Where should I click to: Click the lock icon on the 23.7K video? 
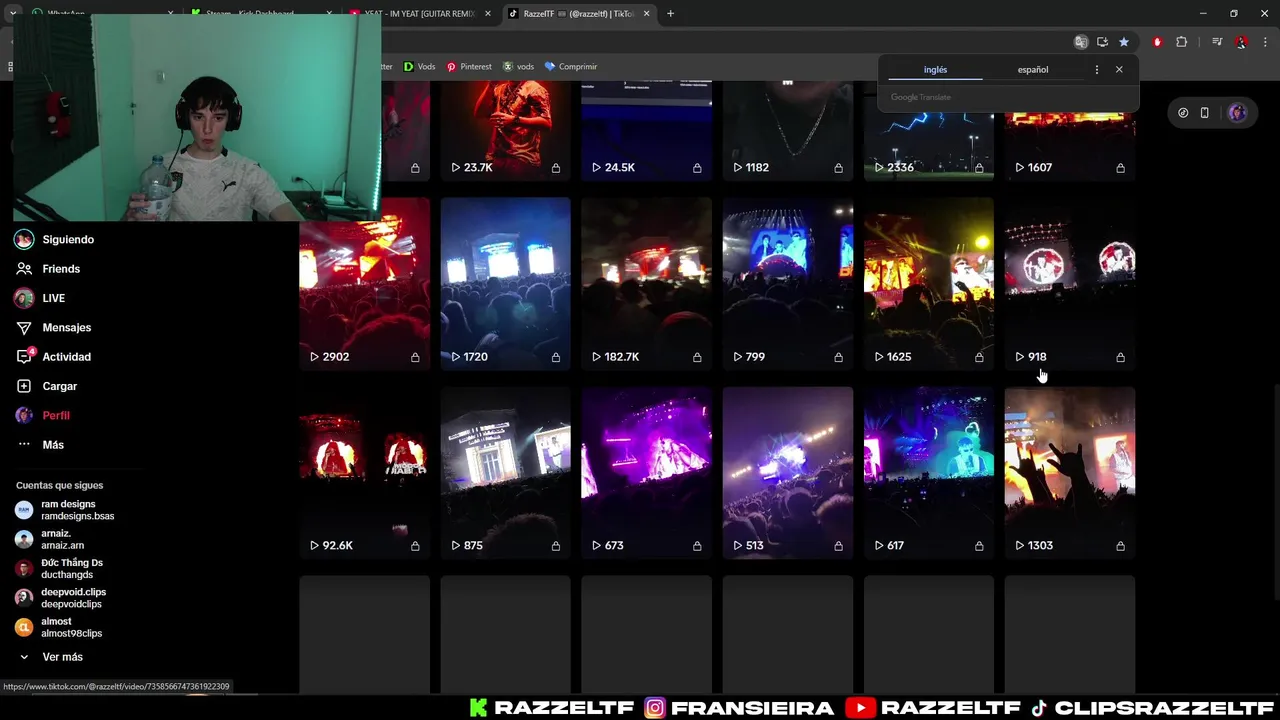(556, 168)
